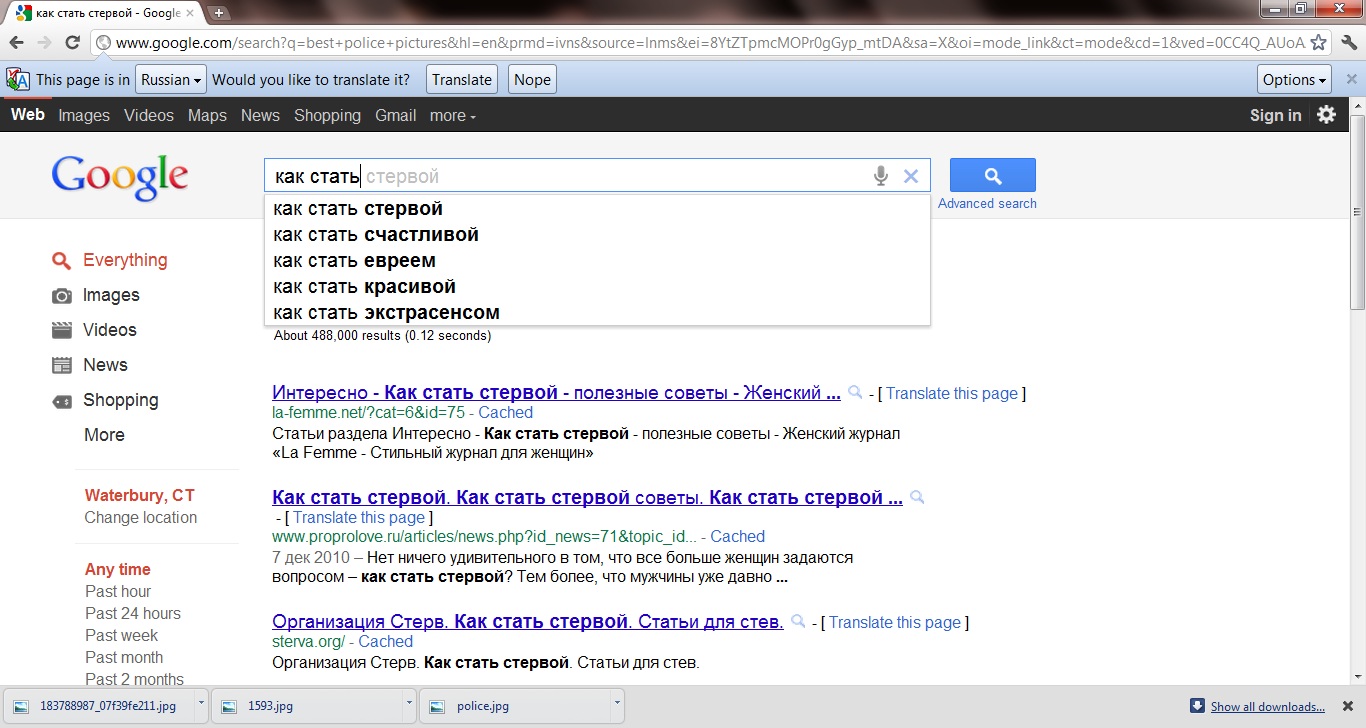Open the settings gear icon
The width and height of the screenshot is (1366, 728).
[1326, 114]
